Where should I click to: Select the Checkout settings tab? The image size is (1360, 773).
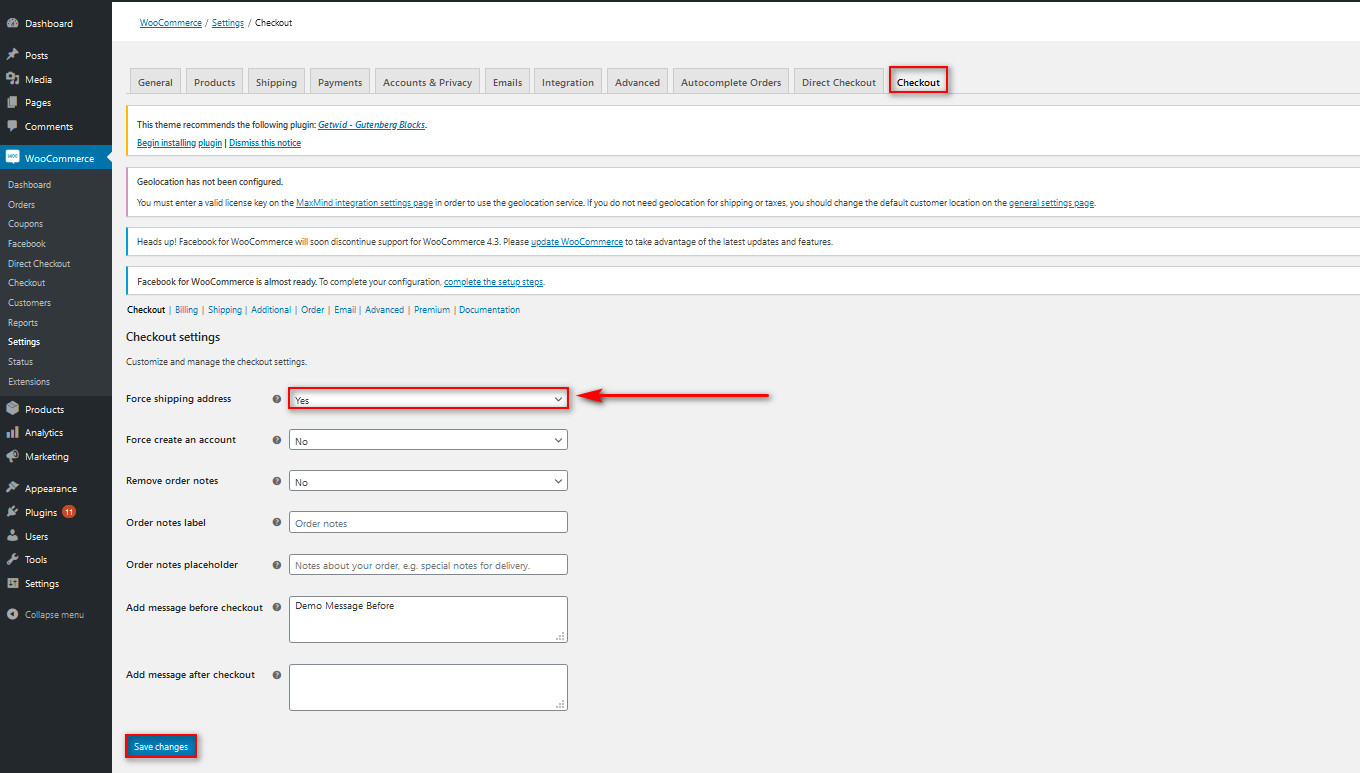tap(918, 81)
